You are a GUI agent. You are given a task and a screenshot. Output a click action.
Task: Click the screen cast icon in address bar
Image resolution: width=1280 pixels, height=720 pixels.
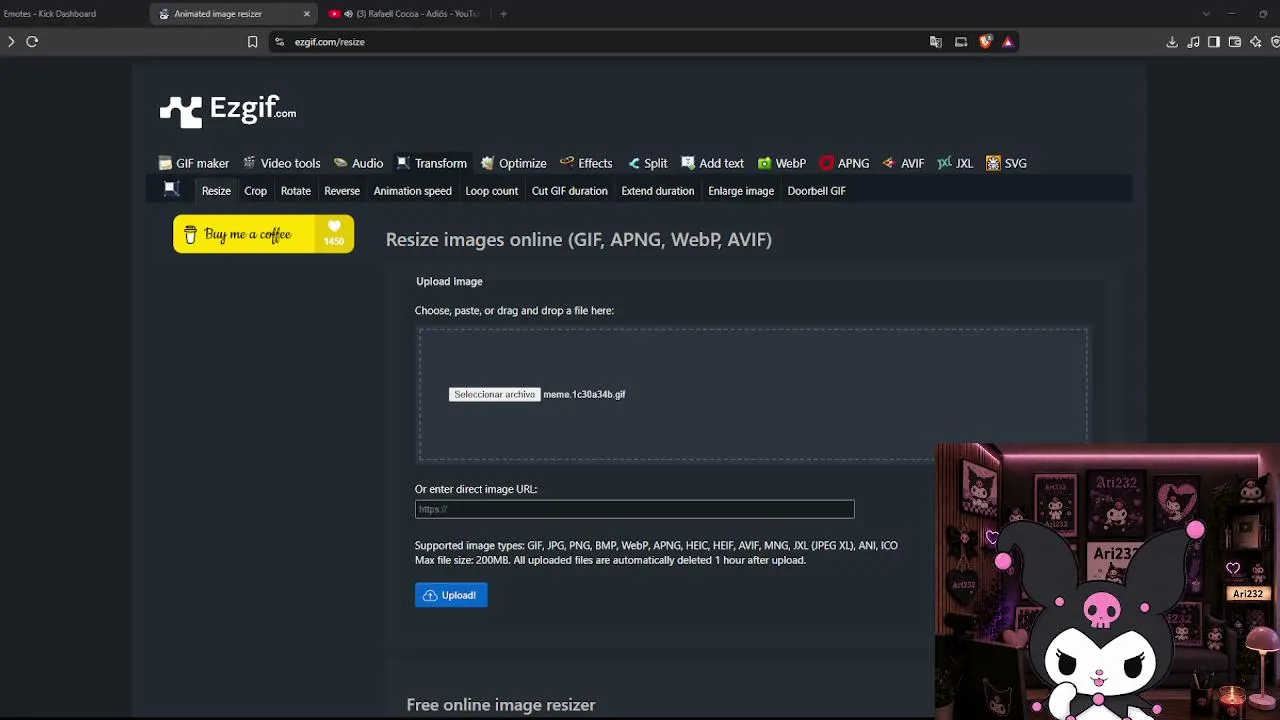[x=961, y=42]
